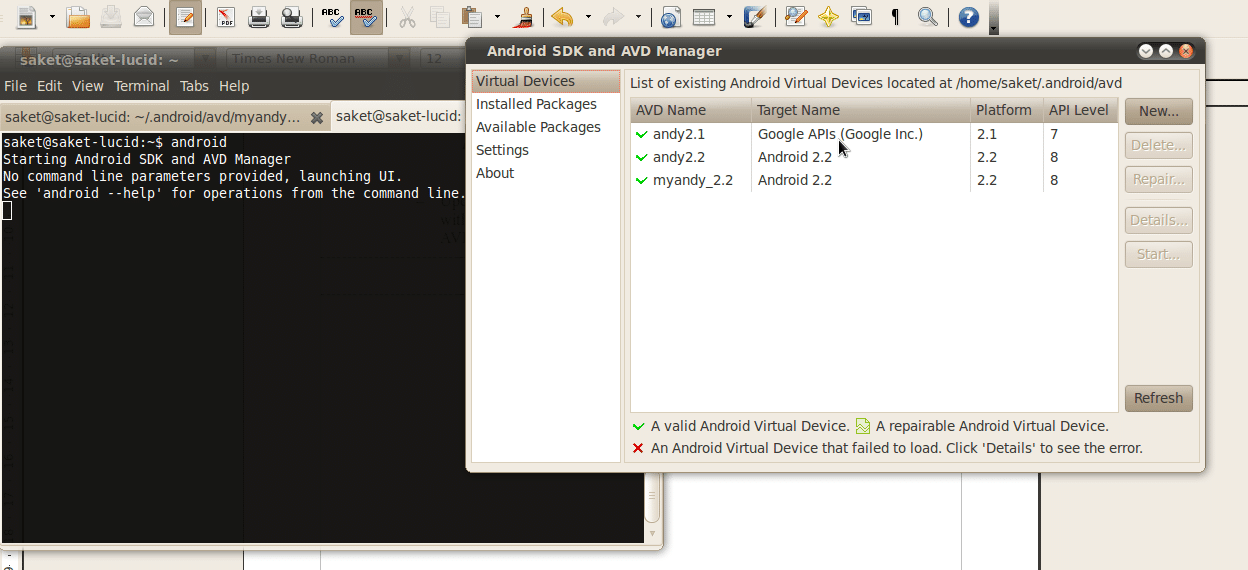
Task: Run the Spelling and Grammar check
Action: click(331, 17)
